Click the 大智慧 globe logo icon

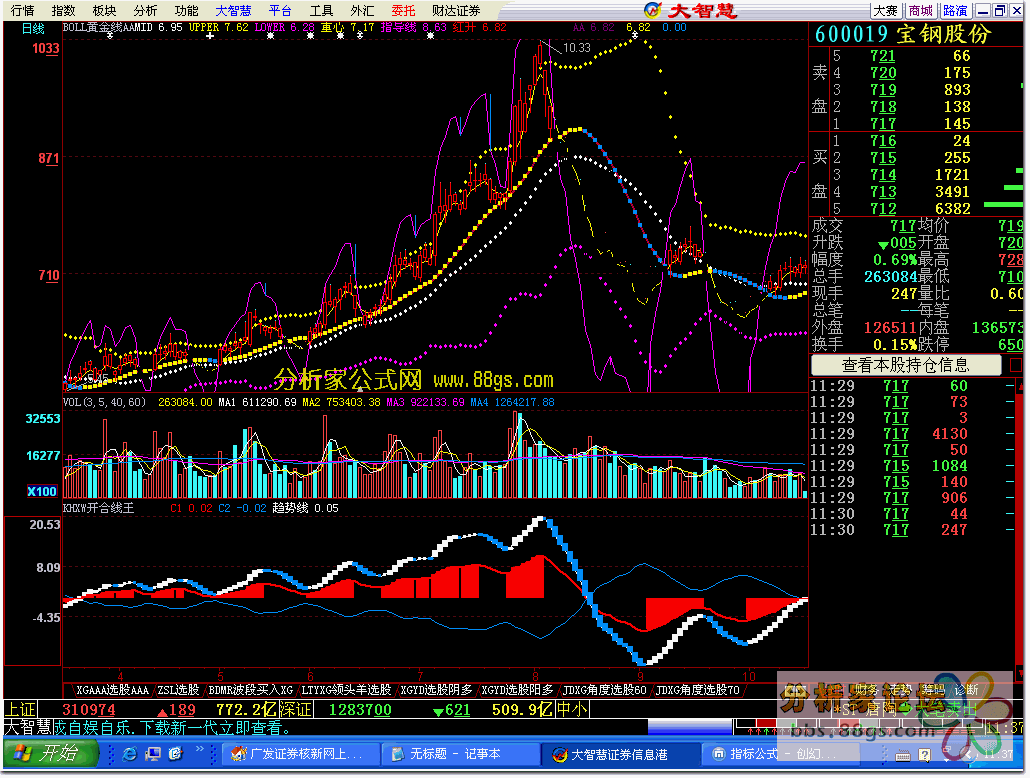click(x=653, y=10)
